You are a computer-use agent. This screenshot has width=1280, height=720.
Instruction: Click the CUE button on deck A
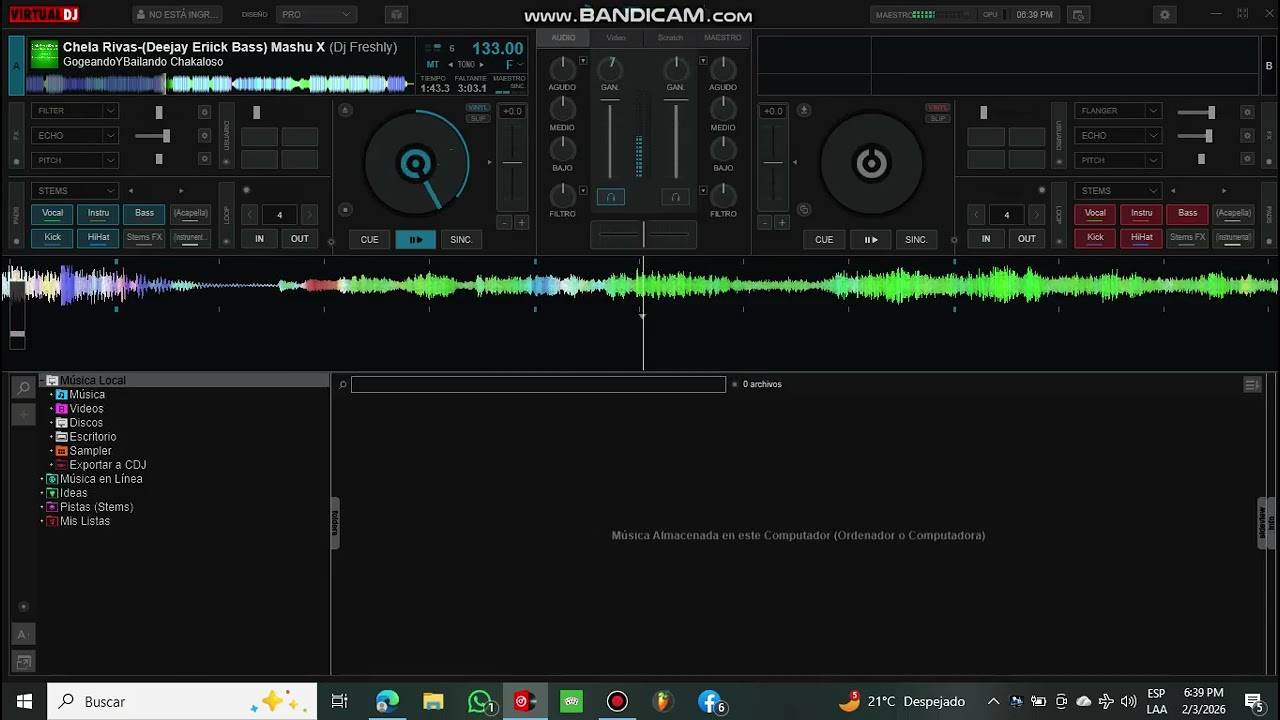click(369, 239)
